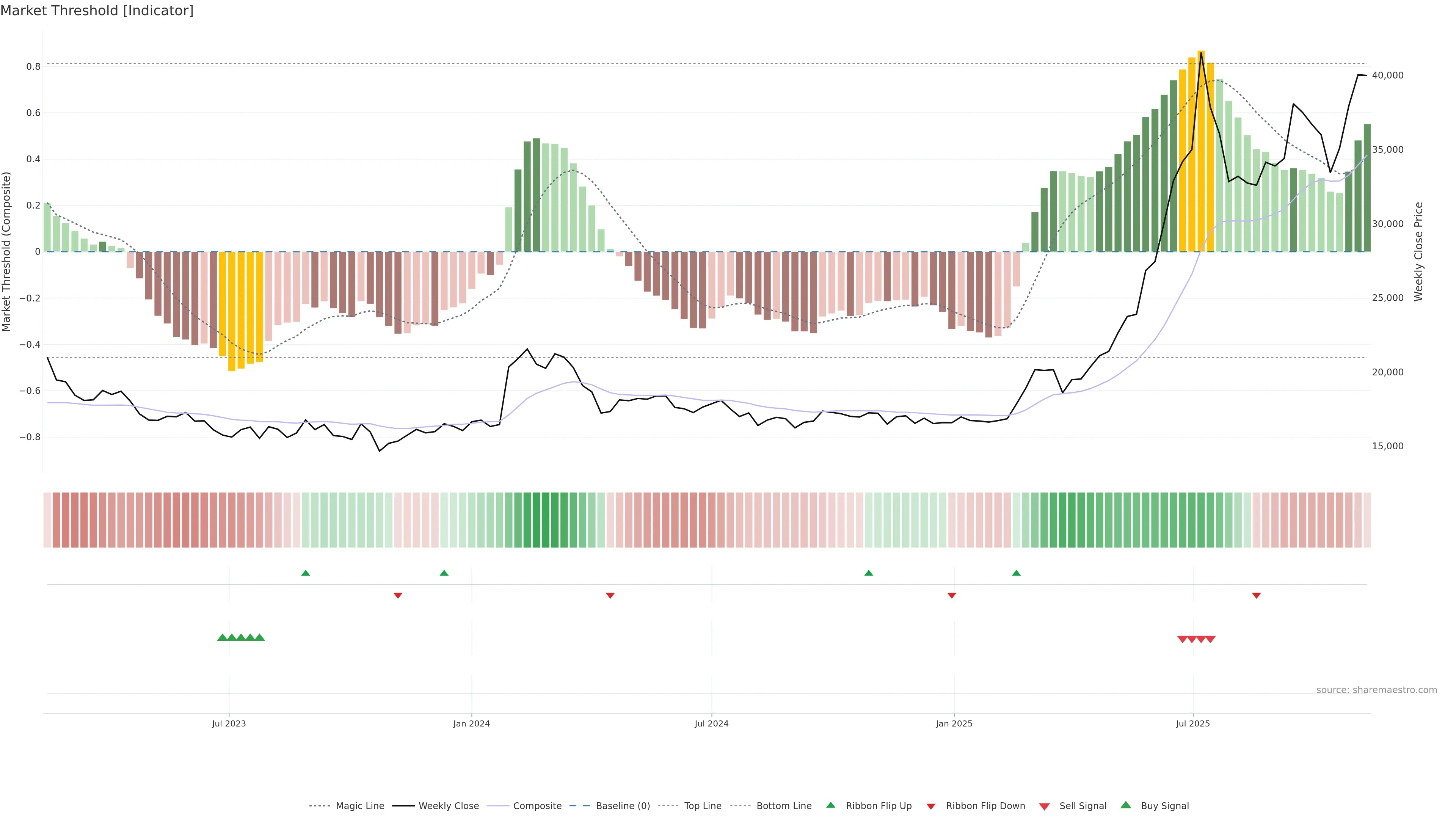1456x819 pixels.
Task: Click the ribbon flip up marker after Jan 2025
Action: coord(1016,573)
